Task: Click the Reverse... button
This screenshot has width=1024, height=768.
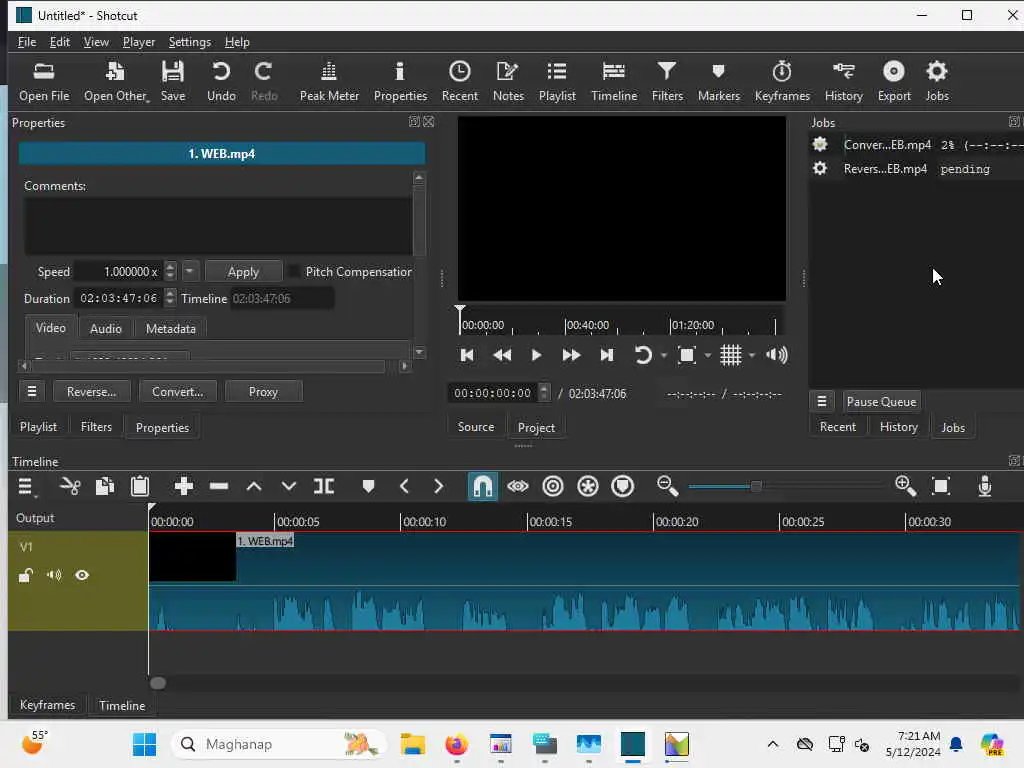Action: point(91,392)
